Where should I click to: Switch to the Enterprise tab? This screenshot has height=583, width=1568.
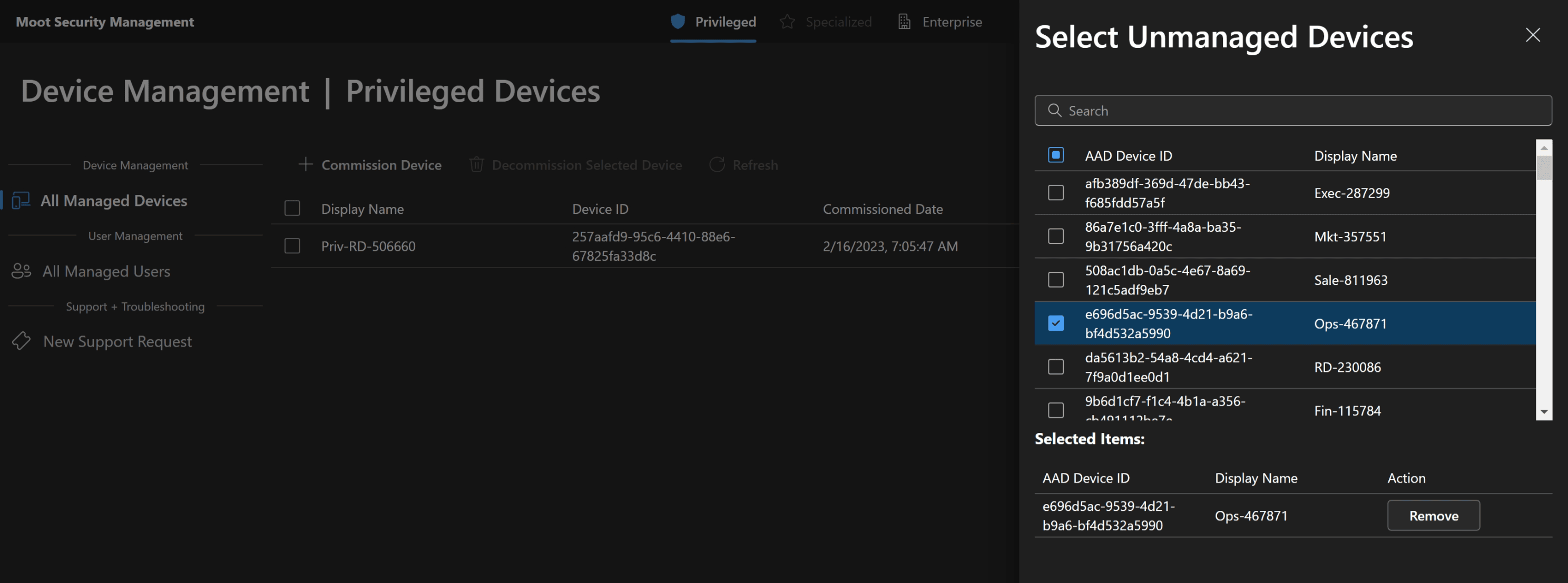[940, 22]
